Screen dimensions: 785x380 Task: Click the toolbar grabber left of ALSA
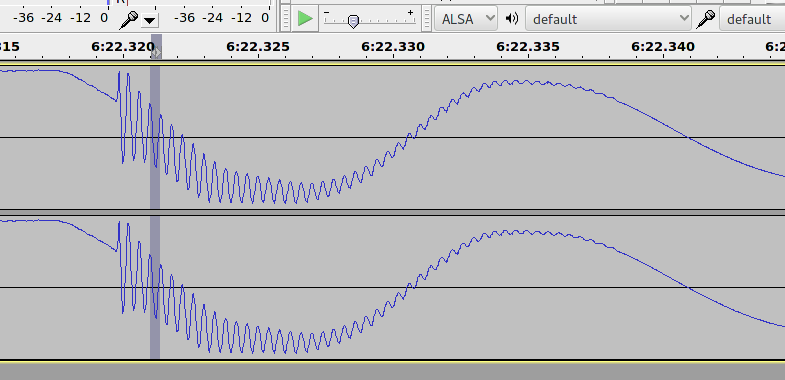pyautogui.click(x=427, y=19)
